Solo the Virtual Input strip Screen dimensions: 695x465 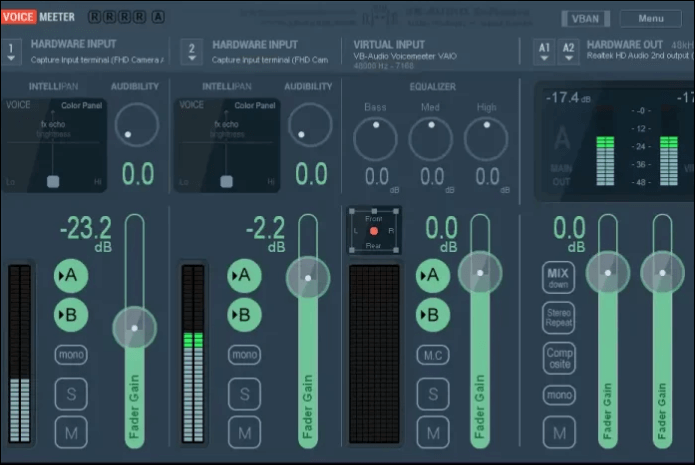(433, 394)
